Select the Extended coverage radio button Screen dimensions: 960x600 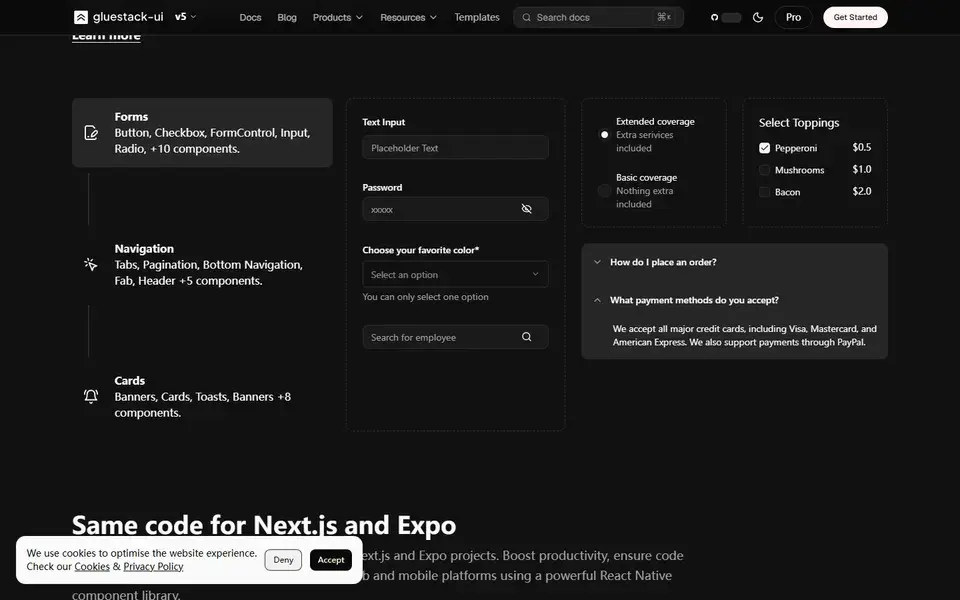click(x=604, y=134)
